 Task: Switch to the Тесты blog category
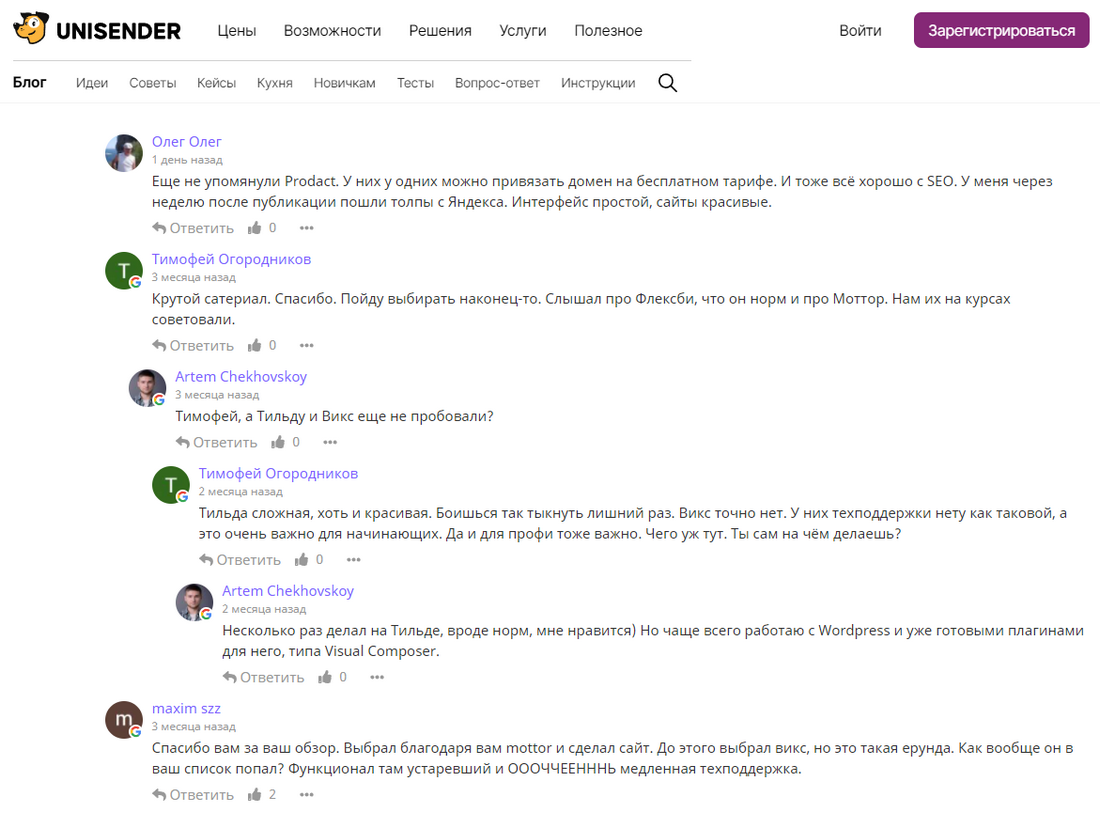click(415, 83)
